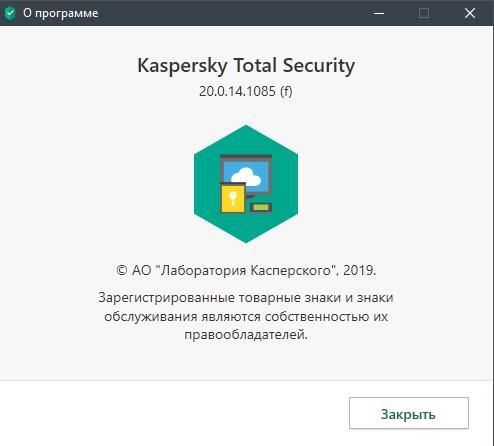The image size is (494, 446).
Task: Click the white cloud inside the logo
Action: 246,177
